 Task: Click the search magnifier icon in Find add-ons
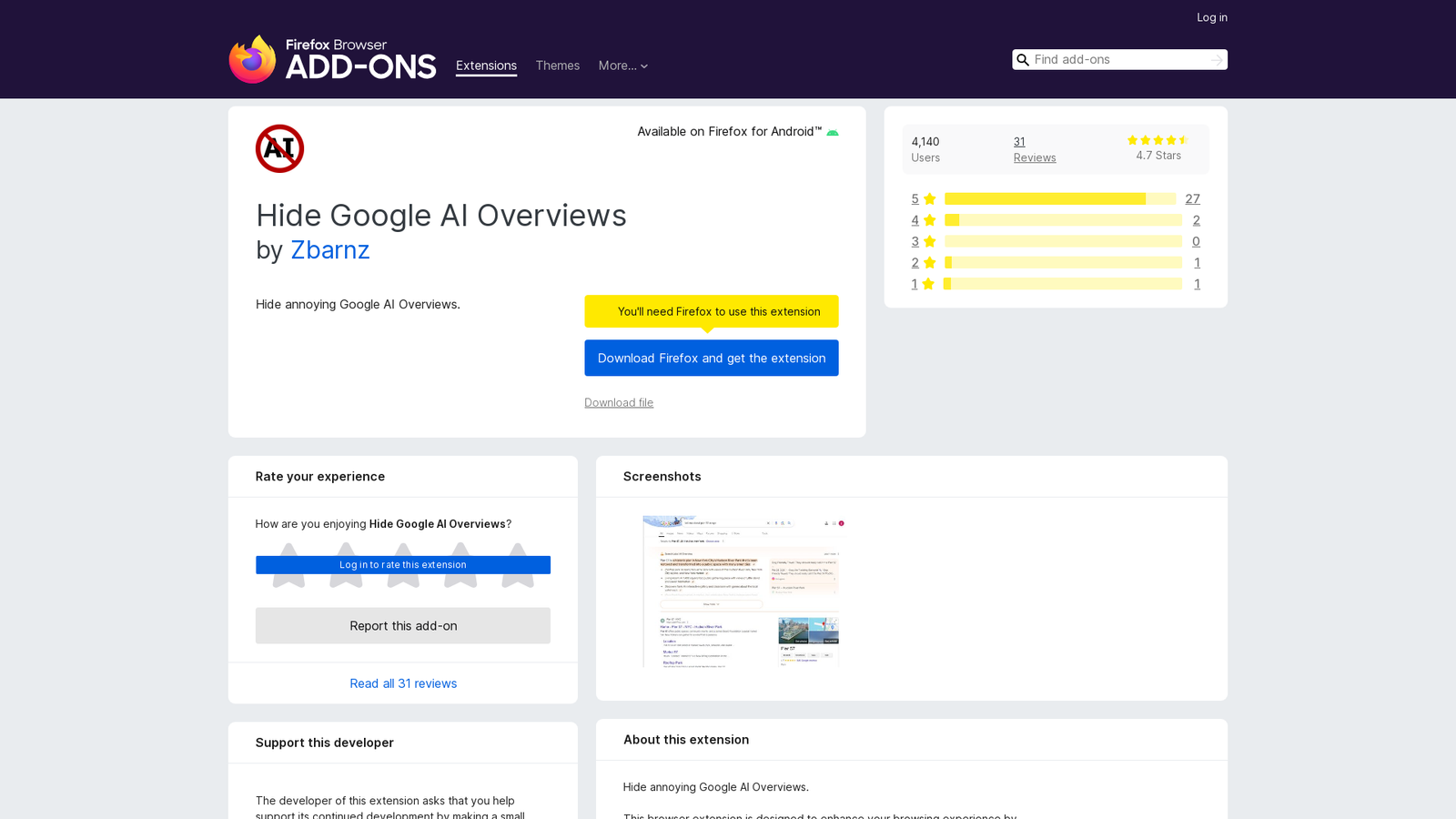(1023, 60)
